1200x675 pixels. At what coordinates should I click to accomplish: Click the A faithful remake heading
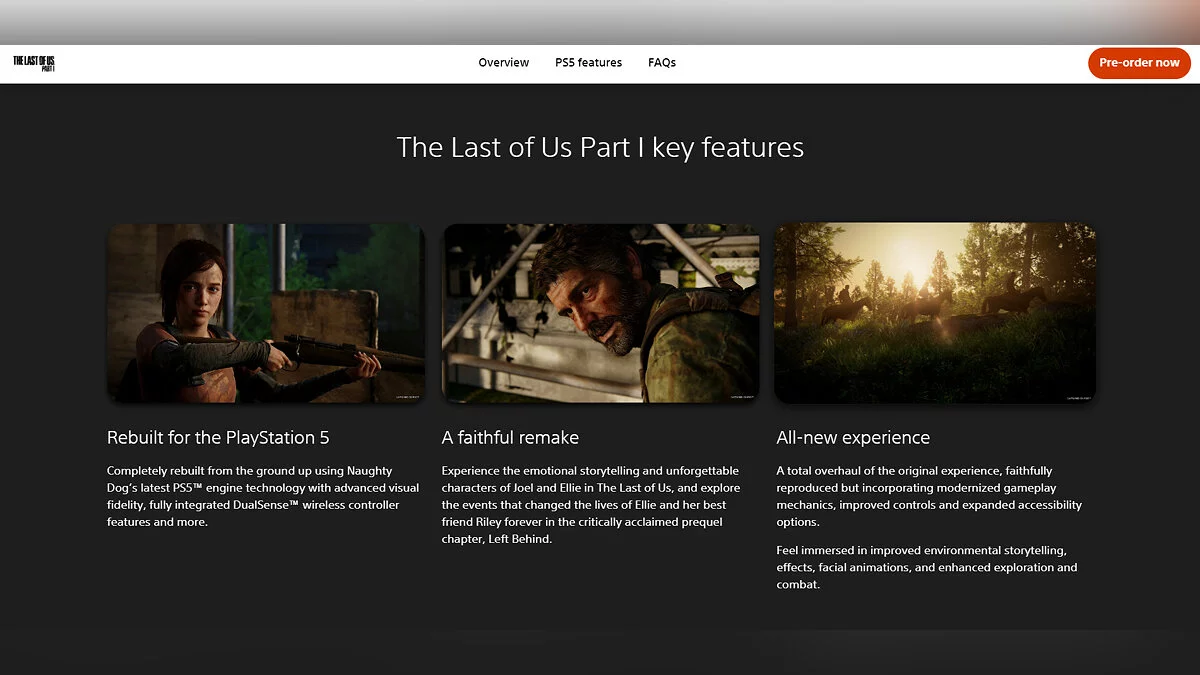pyautogui.click(x=510, y=438)
